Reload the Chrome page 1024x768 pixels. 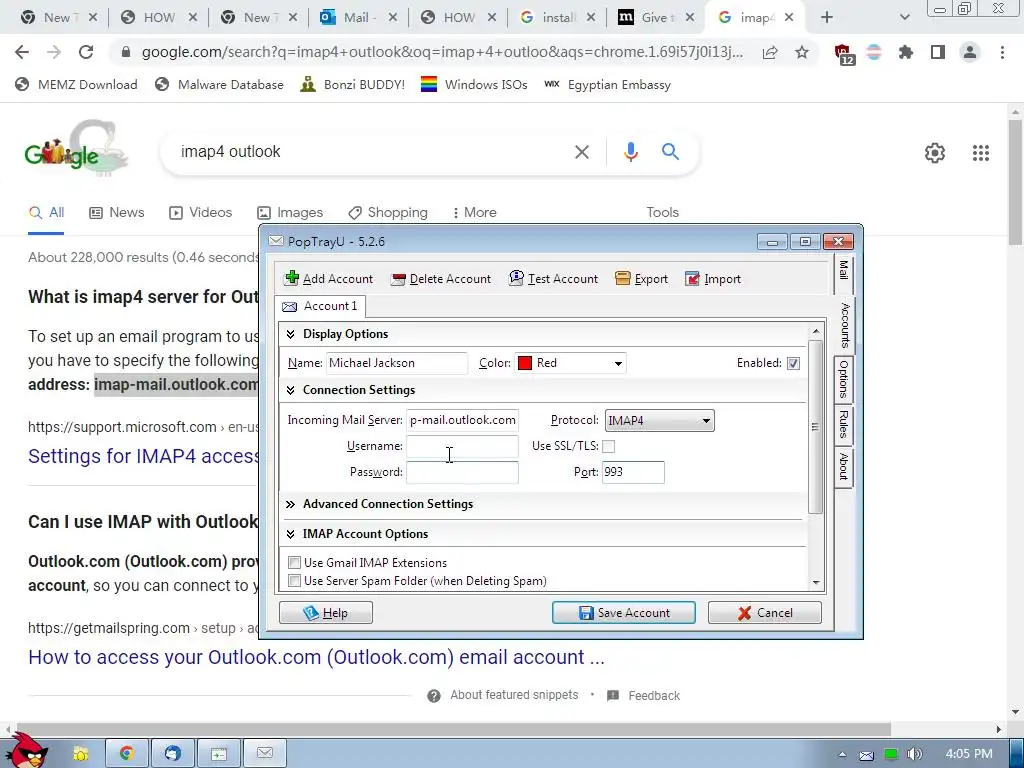point(86,52)
